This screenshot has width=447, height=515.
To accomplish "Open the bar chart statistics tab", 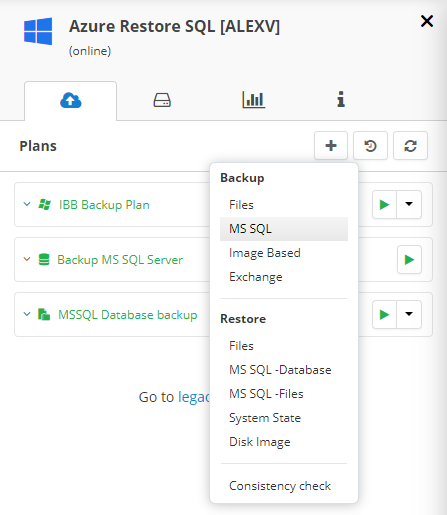I will (253, 100).
